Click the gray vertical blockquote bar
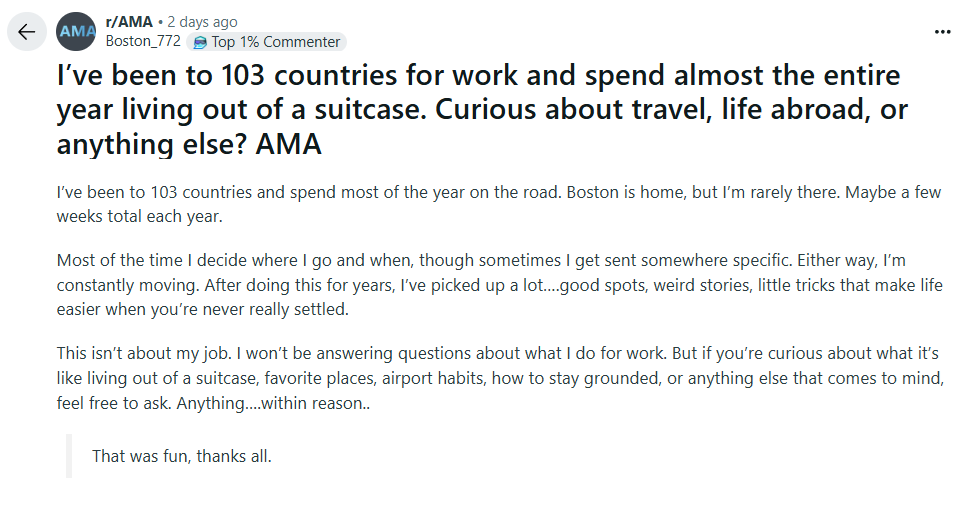This screenshot has height=514, width=973. 69,456
